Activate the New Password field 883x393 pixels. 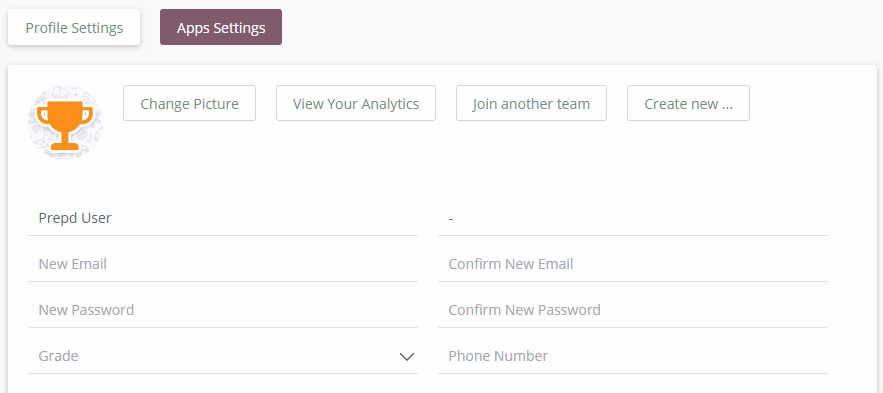point(223,310)
